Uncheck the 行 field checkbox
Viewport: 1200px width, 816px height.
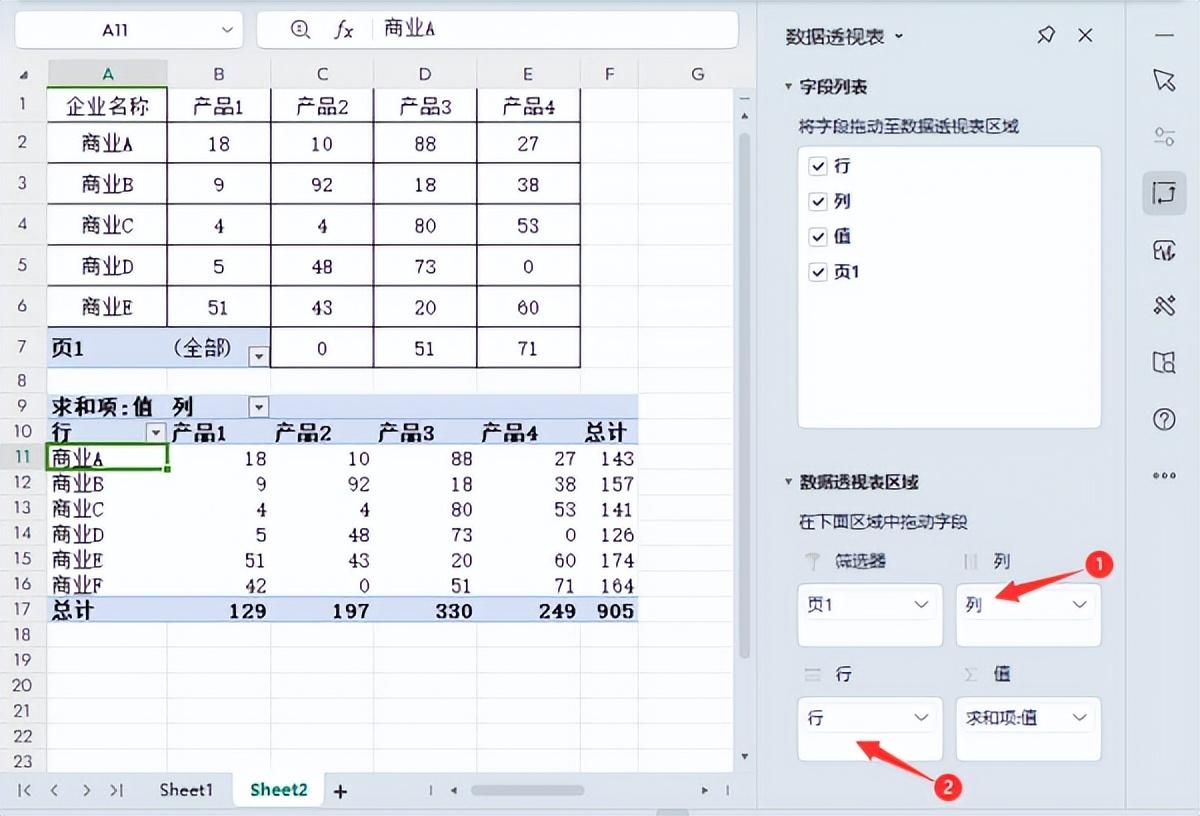[818, 167]
